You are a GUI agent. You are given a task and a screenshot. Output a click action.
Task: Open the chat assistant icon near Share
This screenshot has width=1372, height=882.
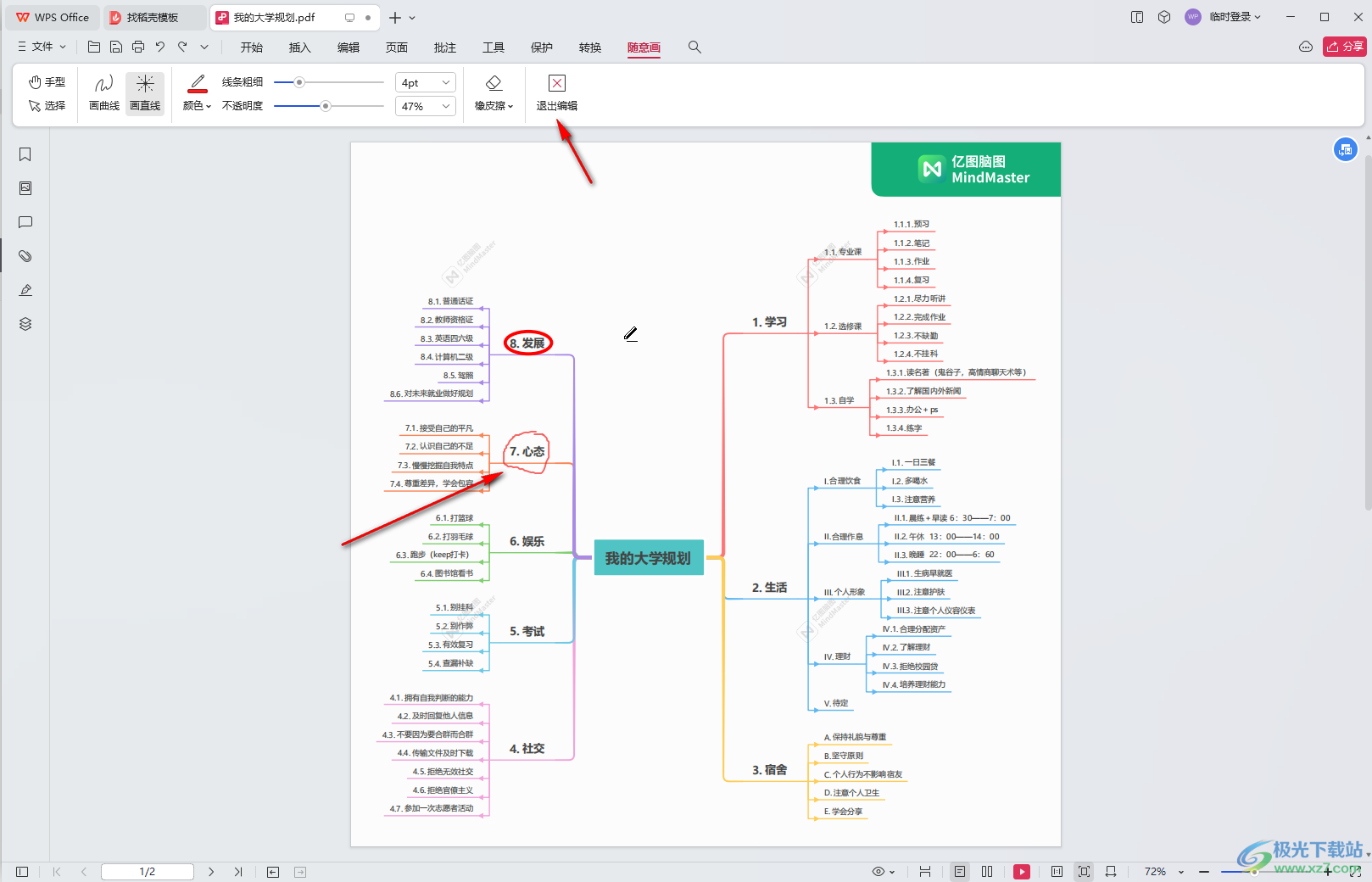point(1306,47)
